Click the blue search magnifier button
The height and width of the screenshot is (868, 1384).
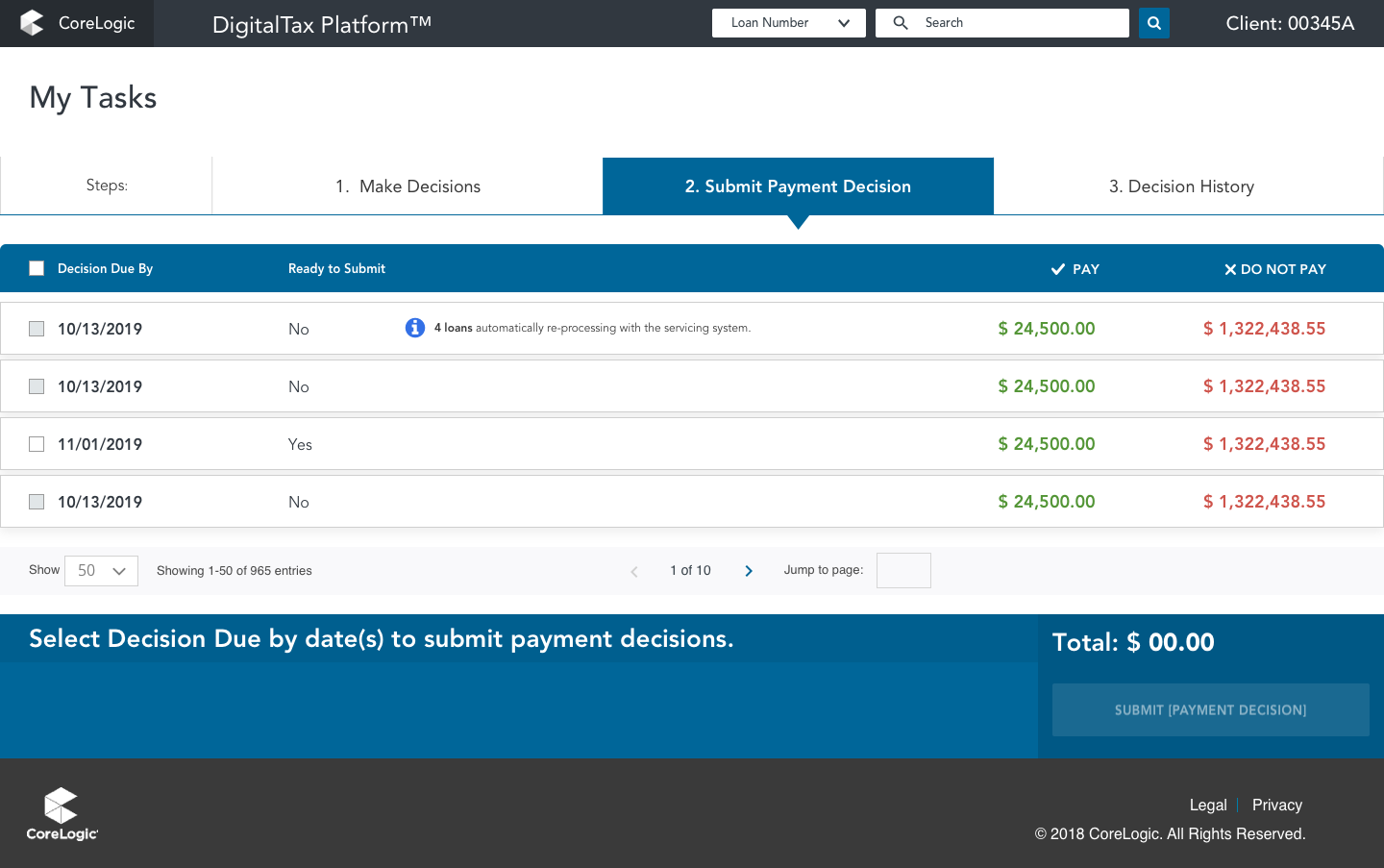[x=1153, y=23]
